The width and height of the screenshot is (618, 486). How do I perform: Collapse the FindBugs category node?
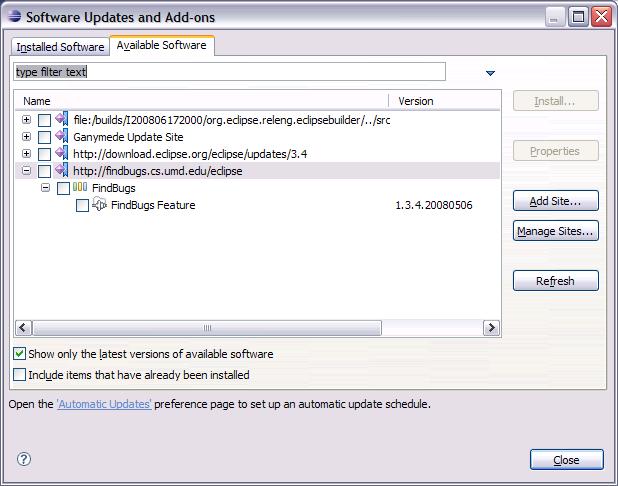click(45, 188)
